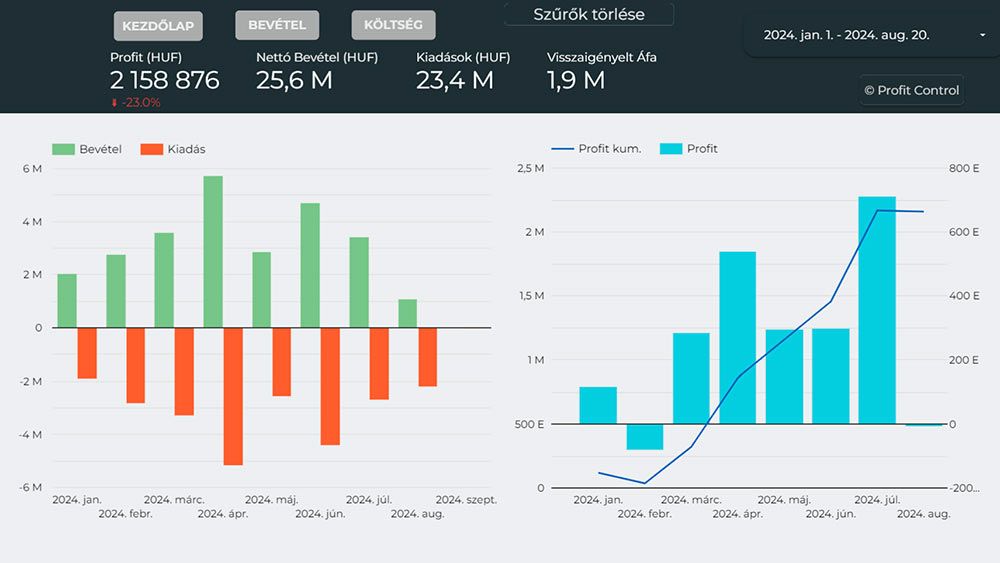Toggle the cyan Profit legend marker

(x=670, y=149)
